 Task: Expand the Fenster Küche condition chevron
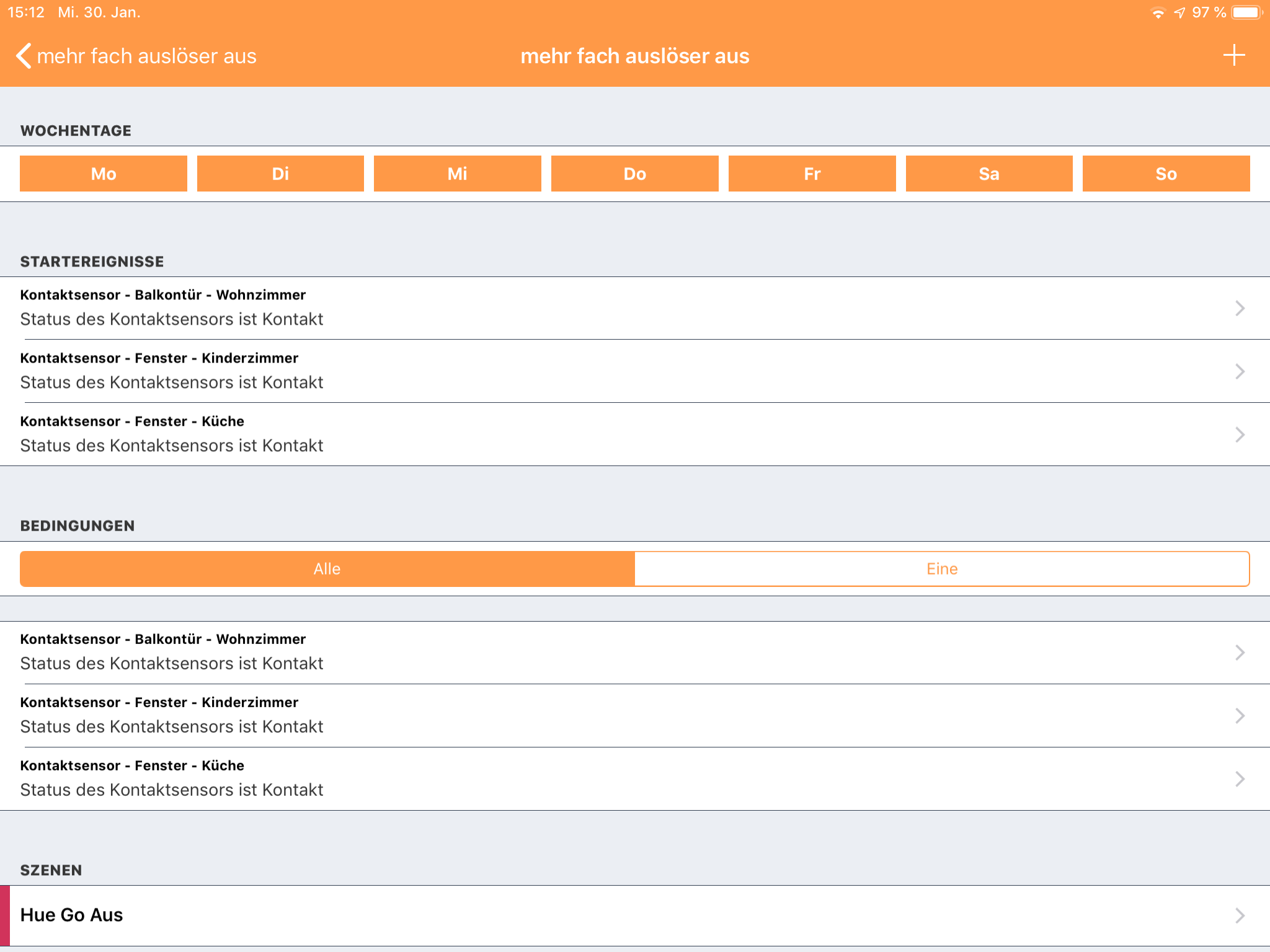pyautogui.click(x=1239, y=779)
